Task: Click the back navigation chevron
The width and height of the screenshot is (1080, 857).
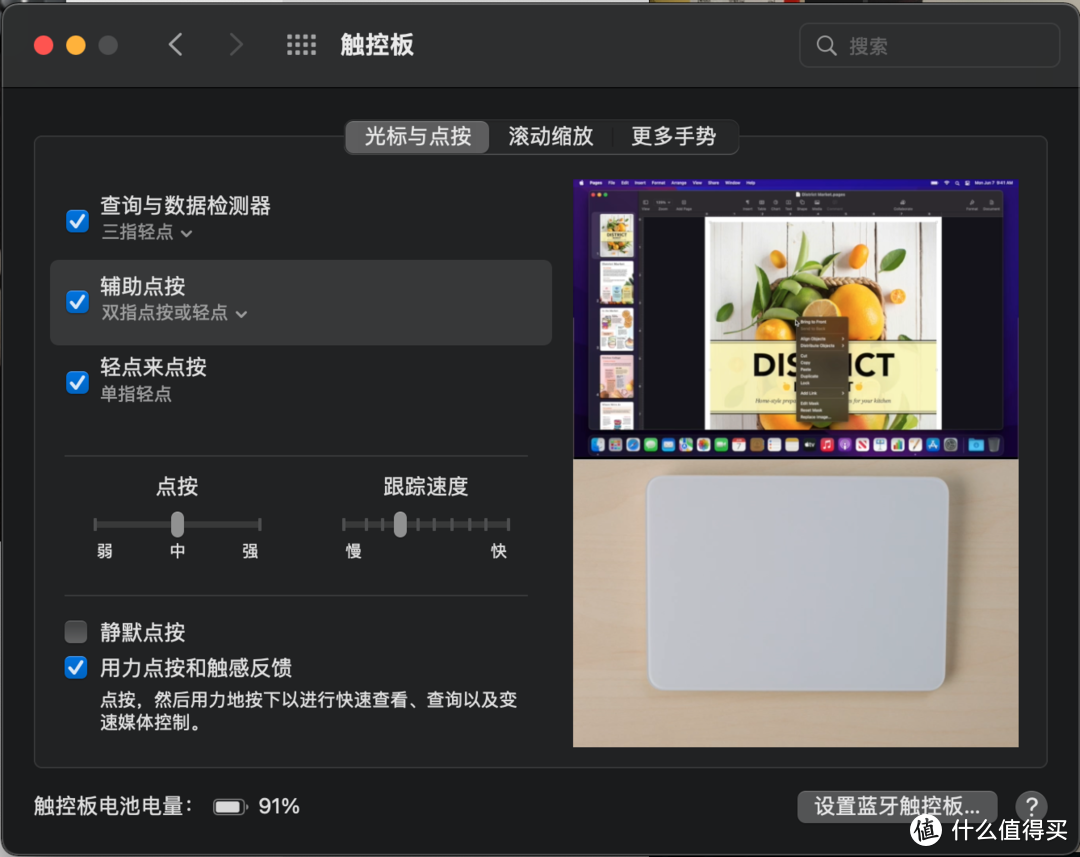Action: pos(176,44)
